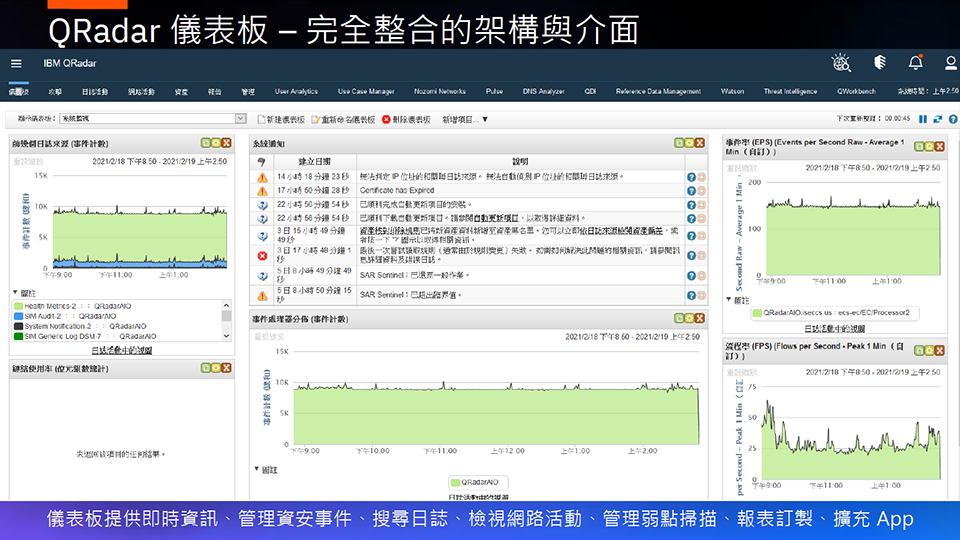Click SIM Generic Log DSM-7 legend swatch
The image size is (960, 540).
coord(18,336)
